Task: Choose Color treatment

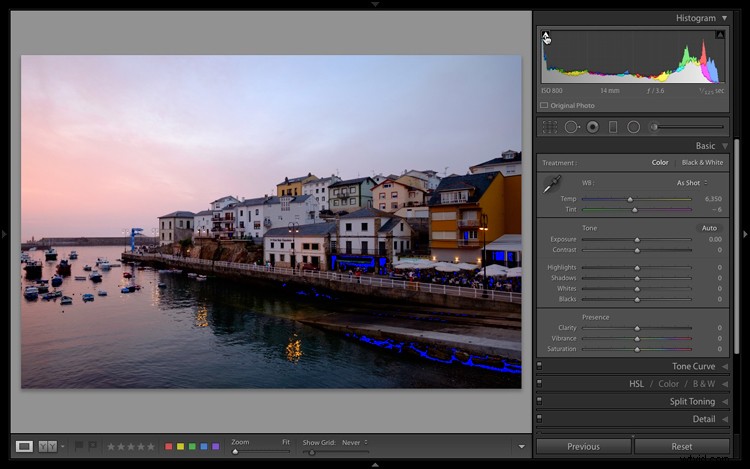Action: coord(660,163)
